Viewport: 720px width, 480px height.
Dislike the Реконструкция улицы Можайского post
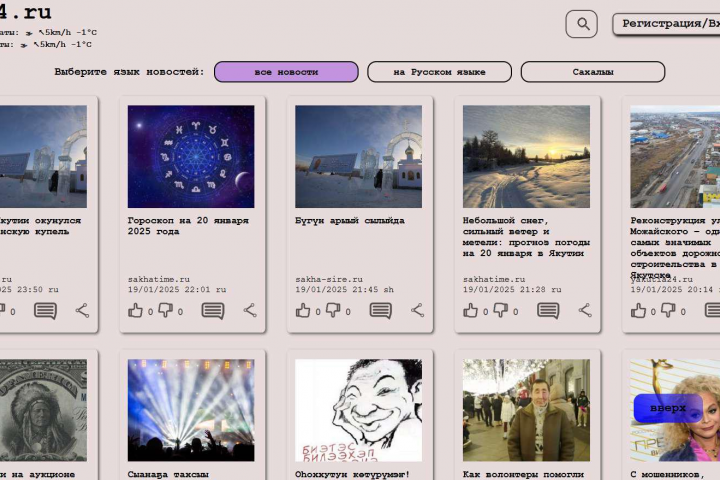click(x=669, y=311)
